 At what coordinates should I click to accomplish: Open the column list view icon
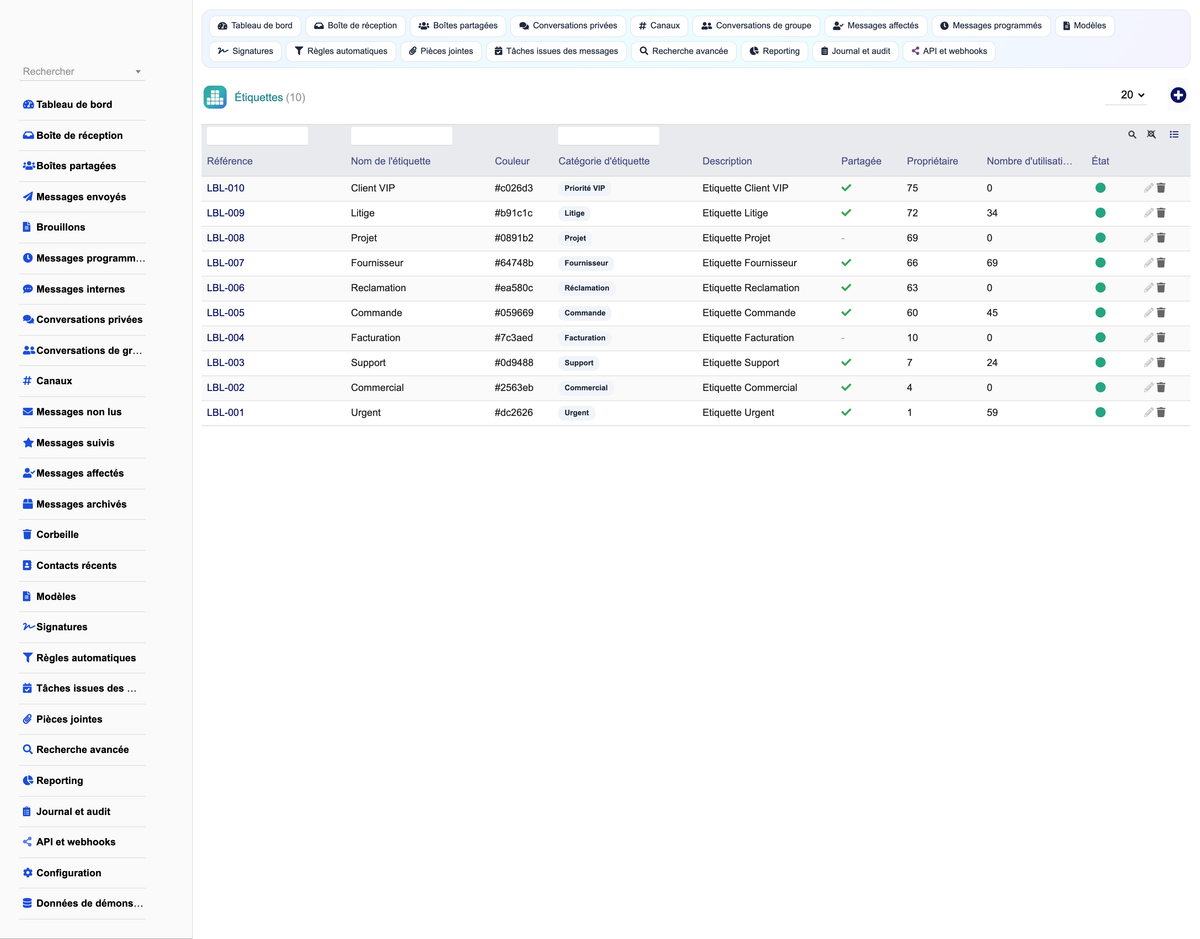[1174, 135]
